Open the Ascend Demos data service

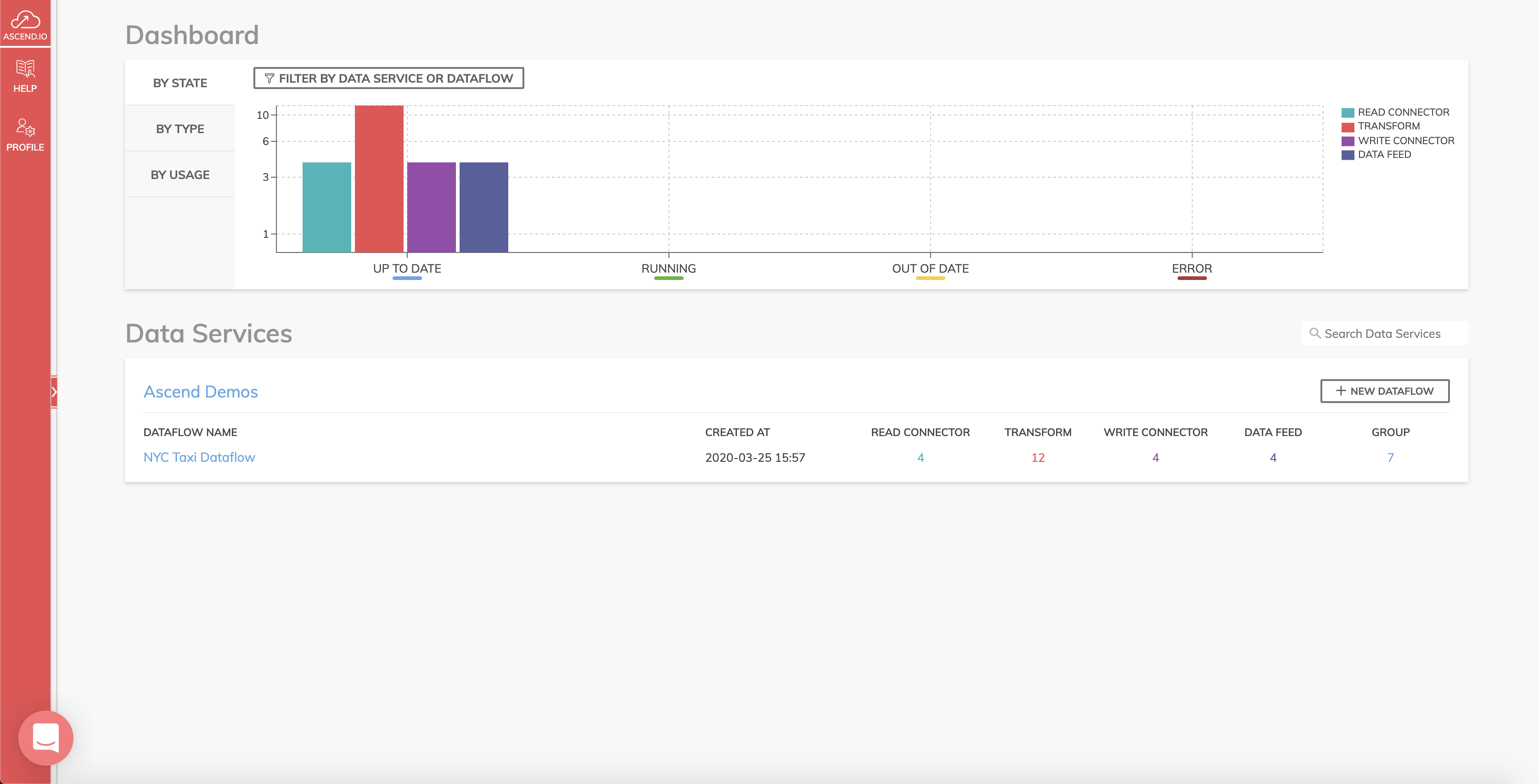point(200,392)
